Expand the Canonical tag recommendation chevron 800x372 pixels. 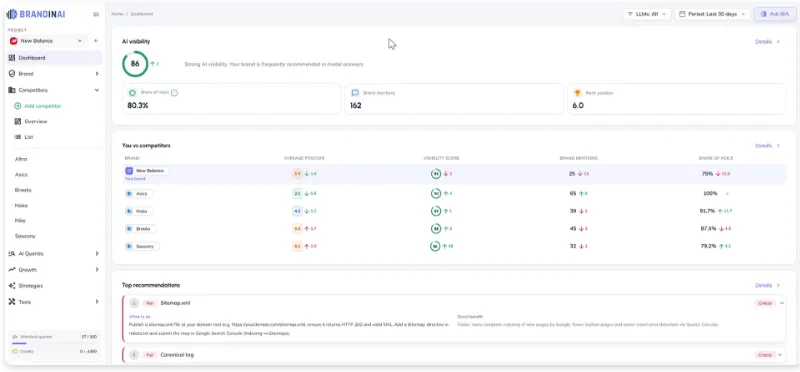click(x=781, y=355)
